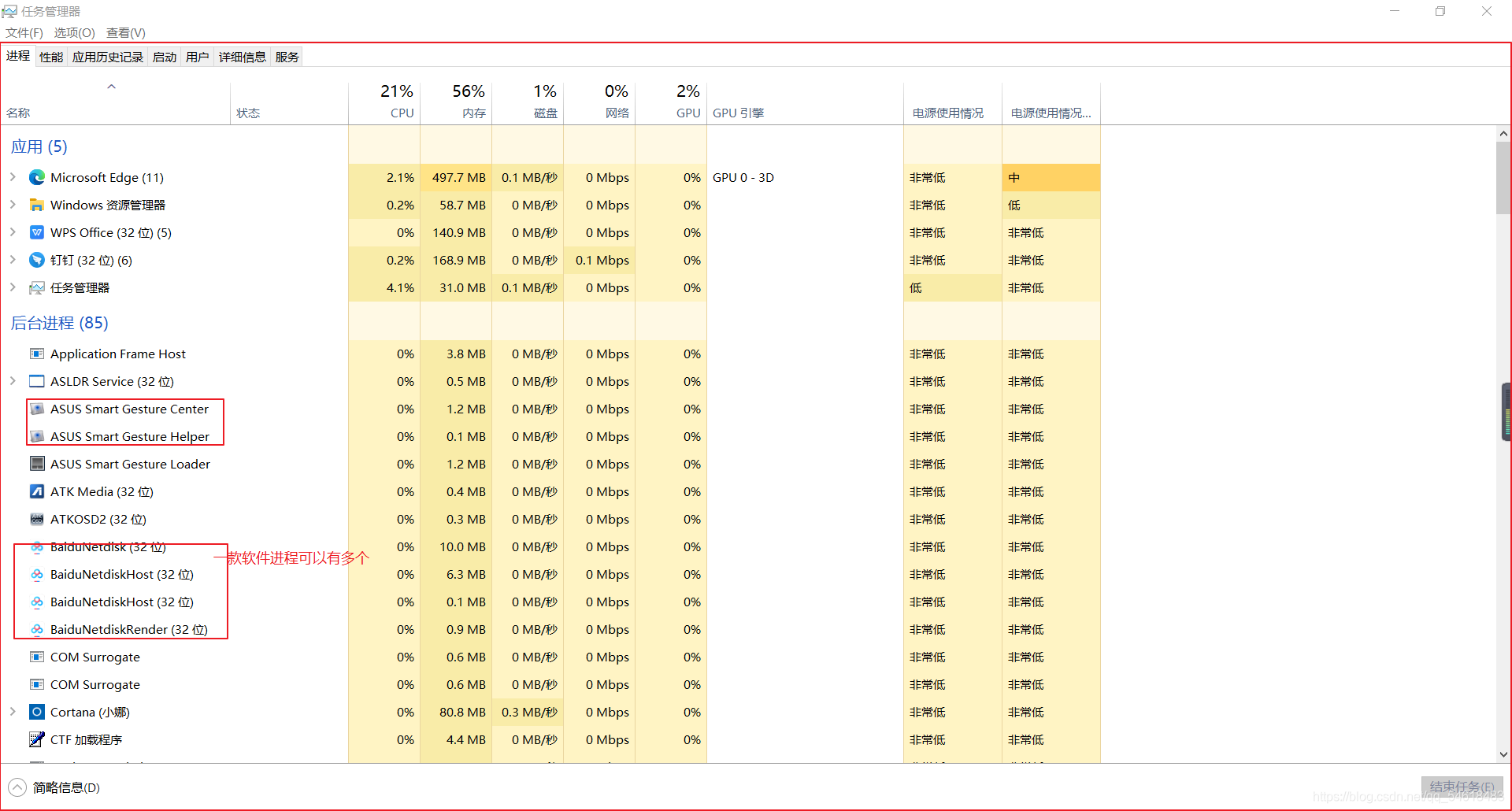Expand the WPS Office (32 位) group
The height and width of the screenshot is (811, 1512).
(x=13, y=232)
